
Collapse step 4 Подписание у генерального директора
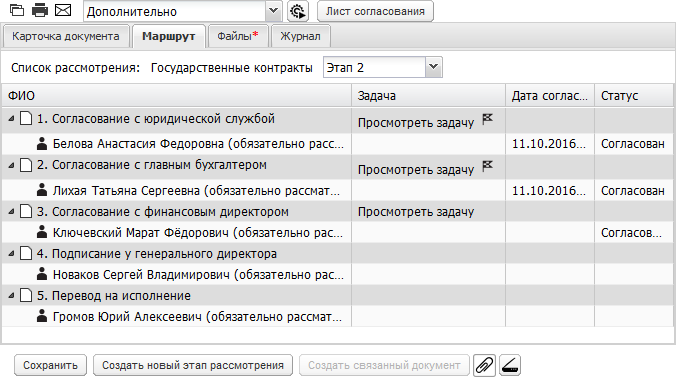tap(11, 254)
